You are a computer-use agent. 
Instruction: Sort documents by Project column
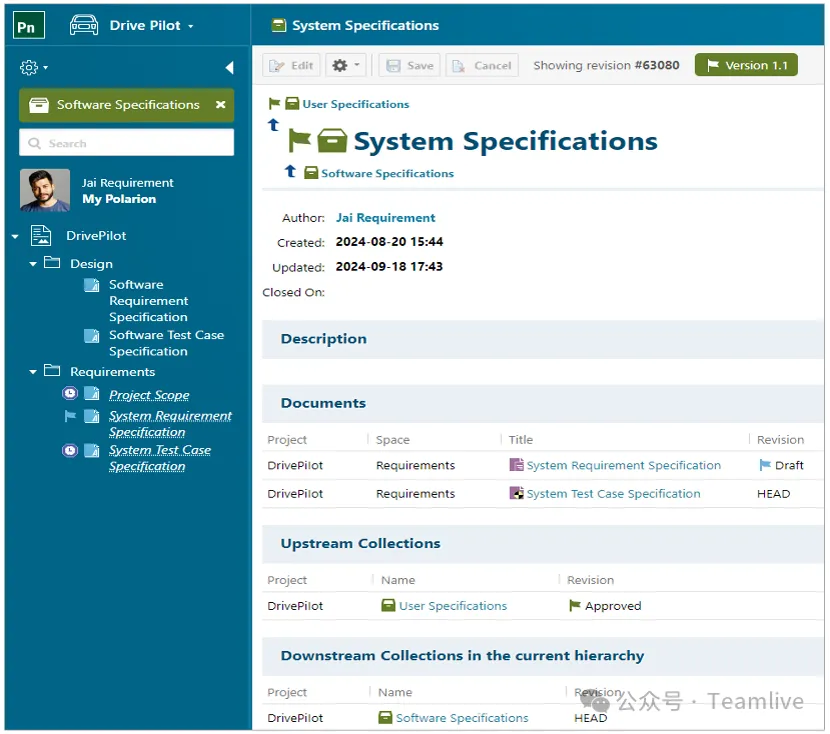point(287,440)
